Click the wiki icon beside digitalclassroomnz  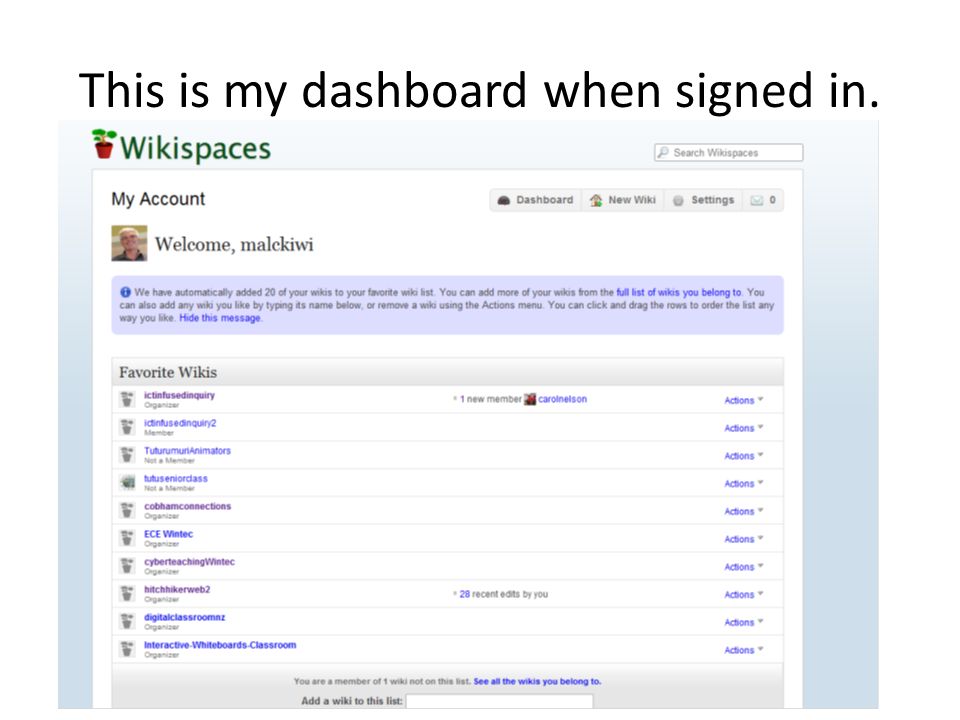[127, 621]
